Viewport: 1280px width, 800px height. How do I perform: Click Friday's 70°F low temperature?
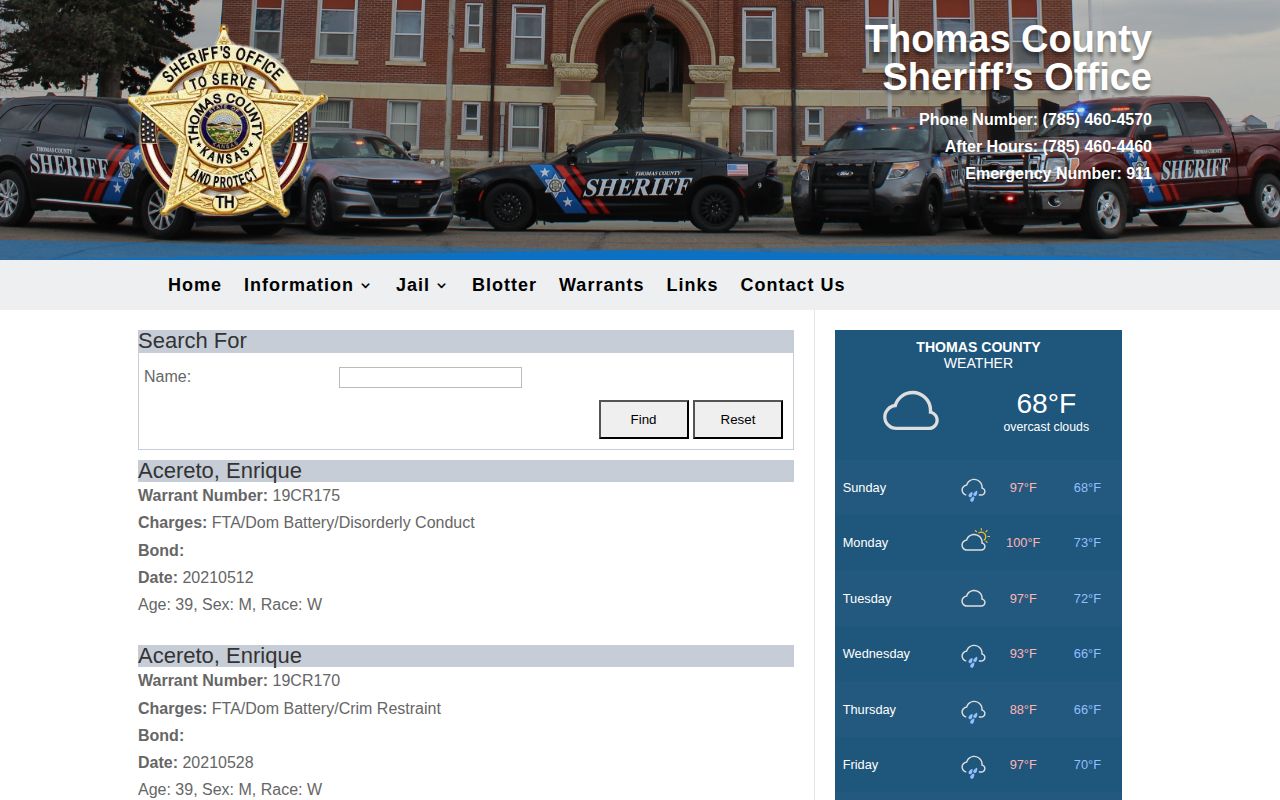click(x=1087, y=765)
